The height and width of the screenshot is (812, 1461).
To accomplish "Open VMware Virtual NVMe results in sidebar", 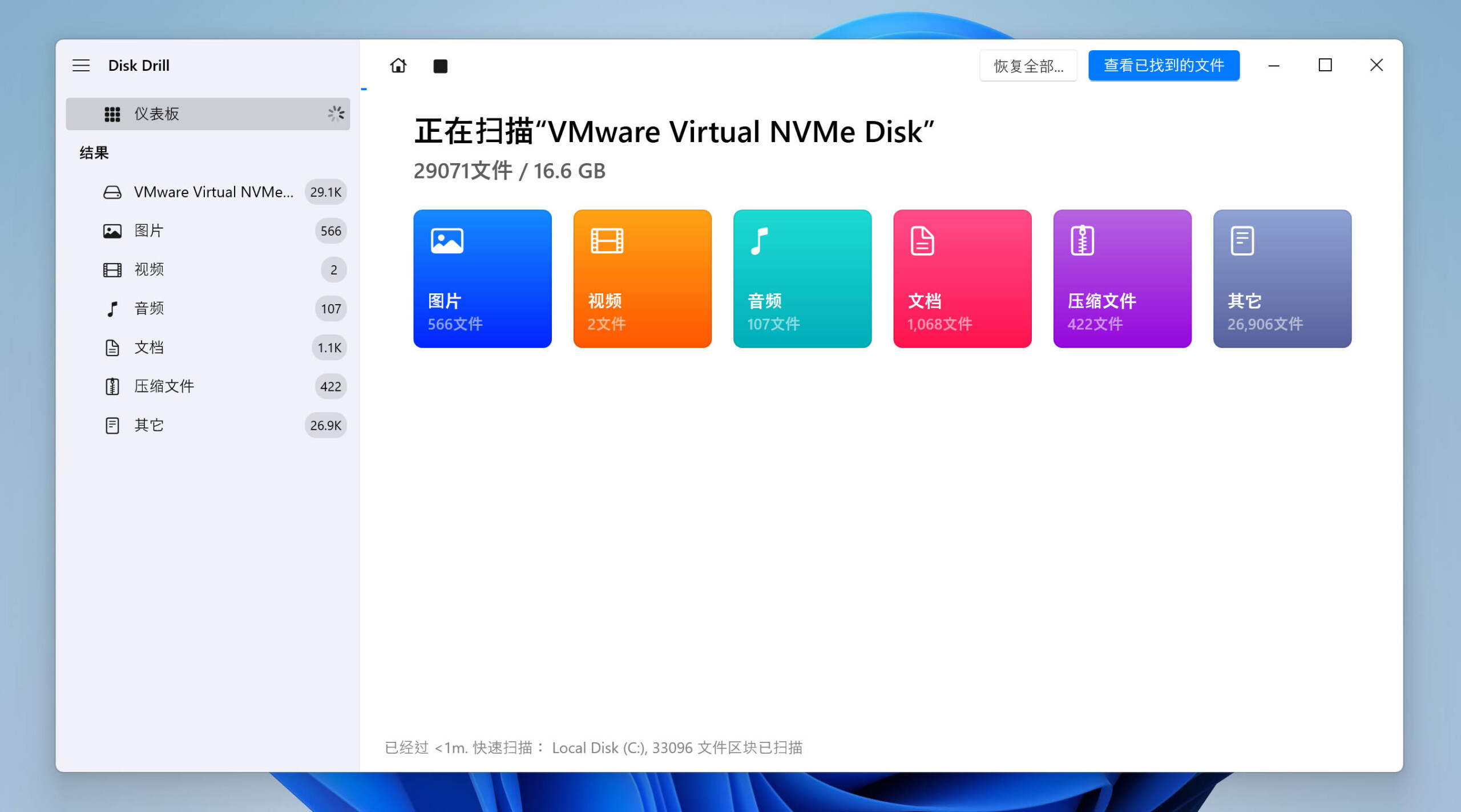I will coord(208,192).
